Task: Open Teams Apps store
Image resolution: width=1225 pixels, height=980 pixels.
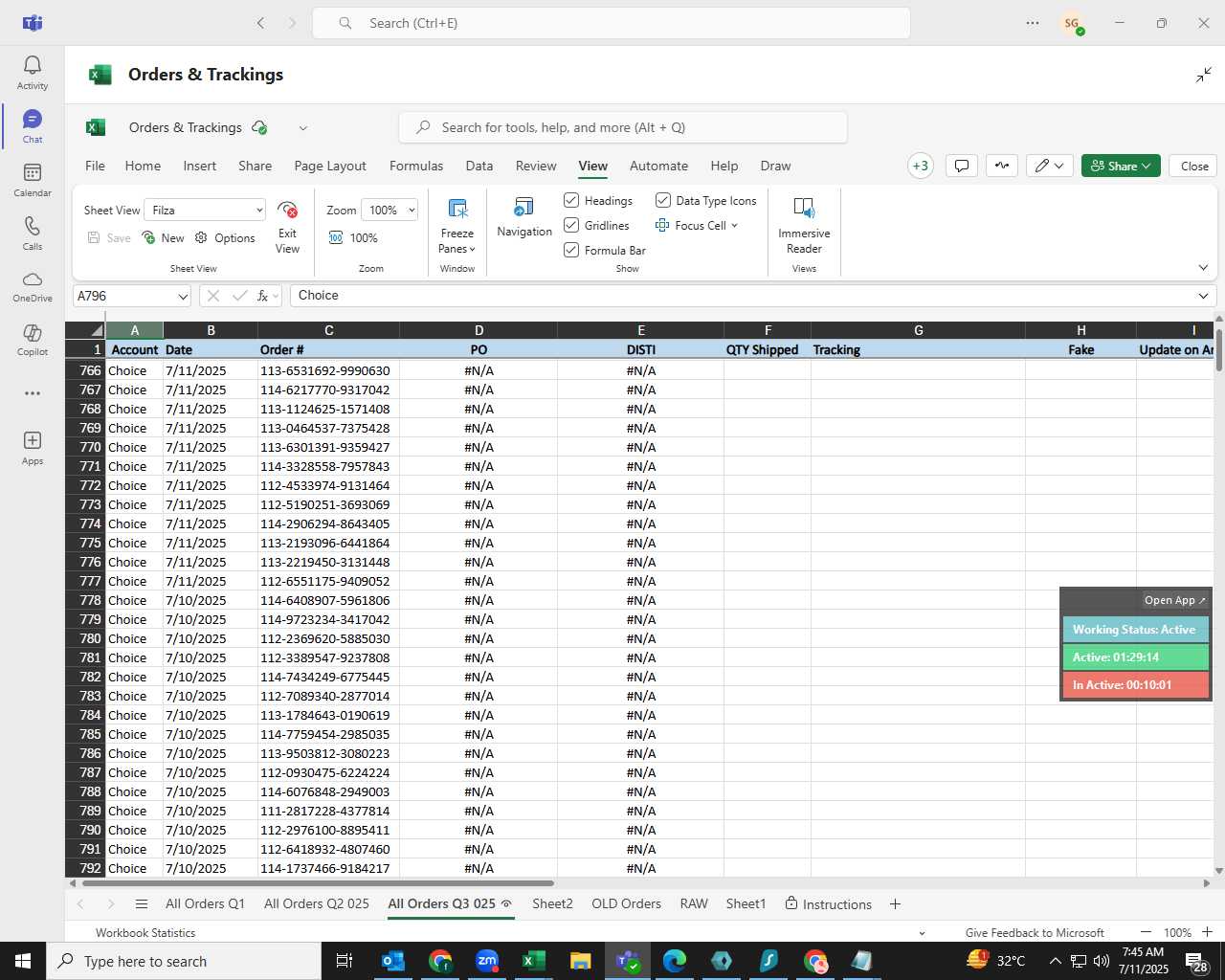Action: (32, 447)
